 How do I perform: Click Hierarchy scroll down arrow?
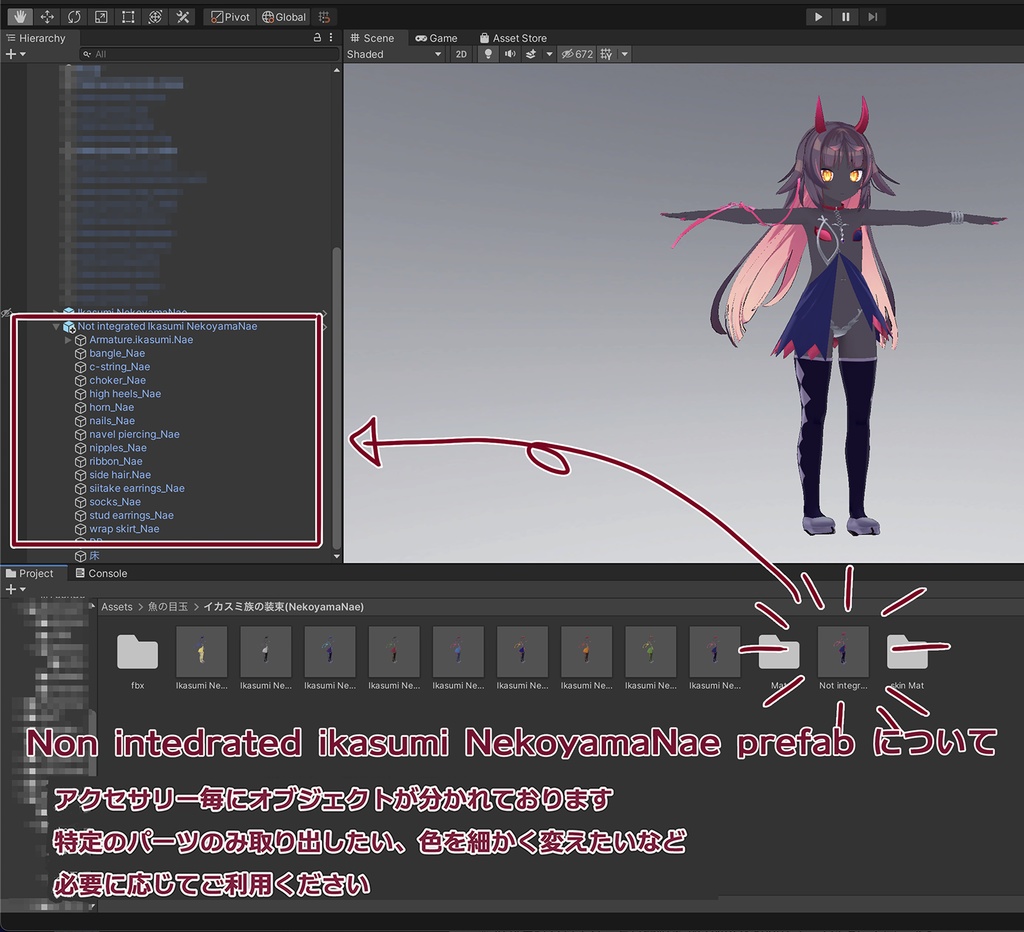click(x=336, y=556)
